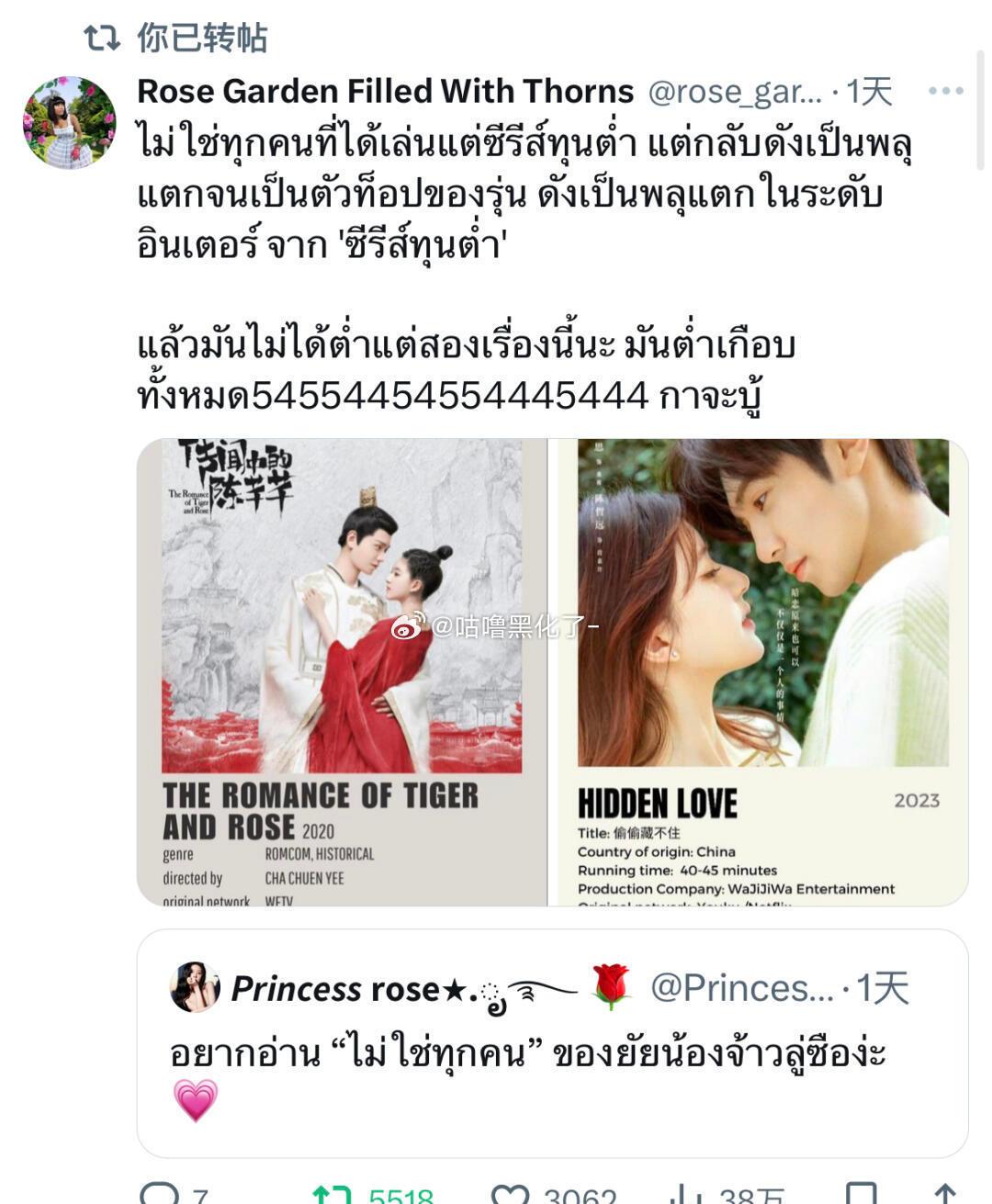Click the 5518 repost count
The image size is (992, 1204).
point(400,1196)
